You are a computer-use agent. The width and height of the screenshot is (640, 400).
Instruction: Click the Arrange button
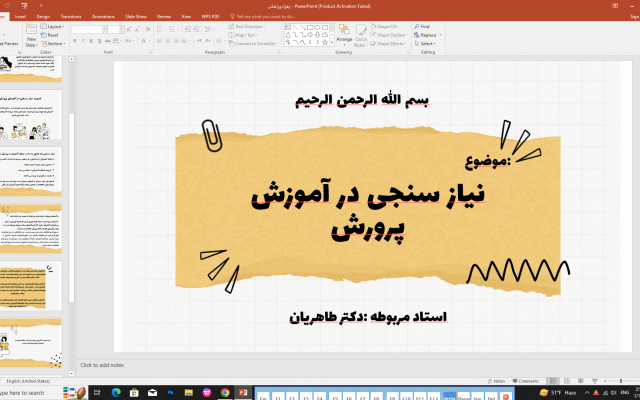[344, 33]
